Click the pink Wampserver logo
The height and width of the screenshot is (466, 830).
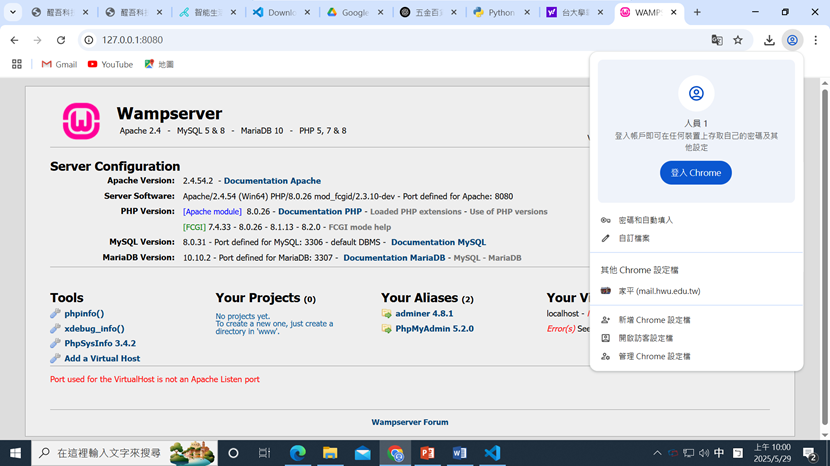click(81, 121)
